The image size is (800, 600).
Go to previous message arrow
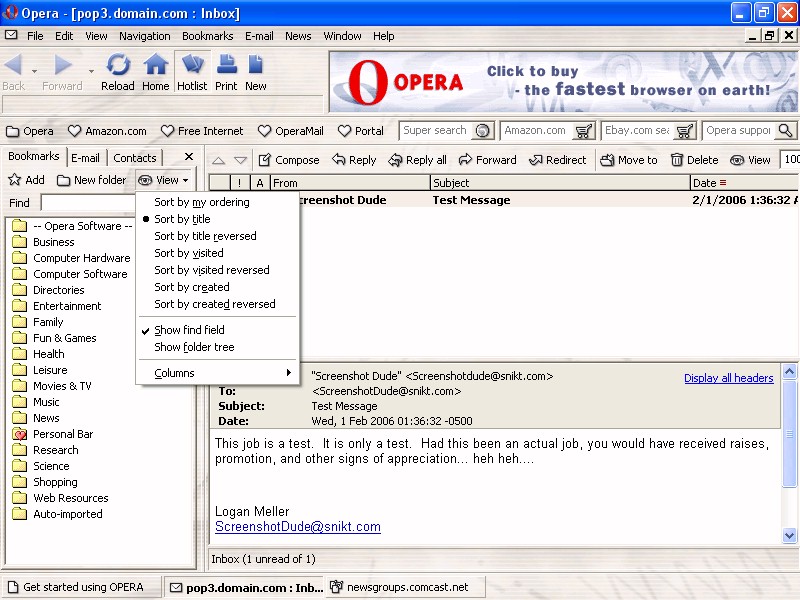218,161
